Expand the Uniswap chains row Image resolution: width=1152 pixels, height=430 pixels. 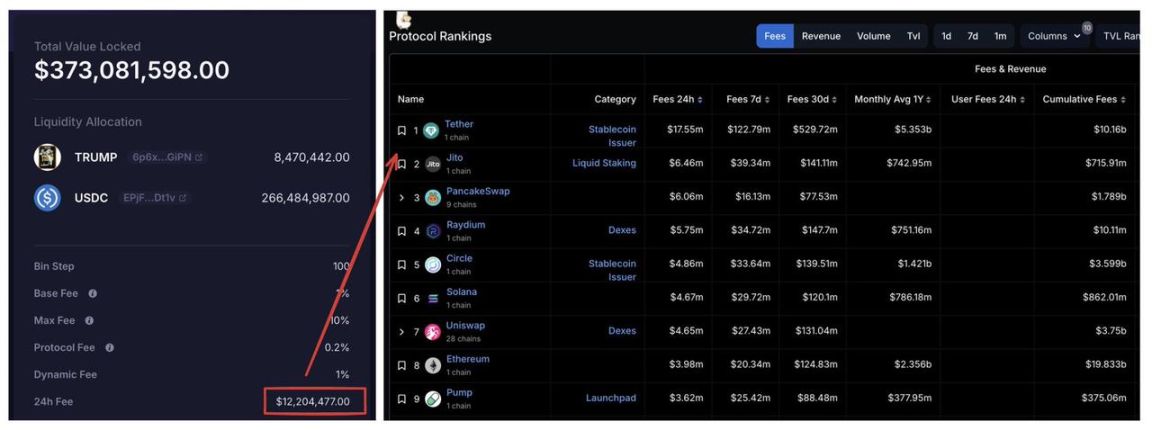click(x=401, y=332)
